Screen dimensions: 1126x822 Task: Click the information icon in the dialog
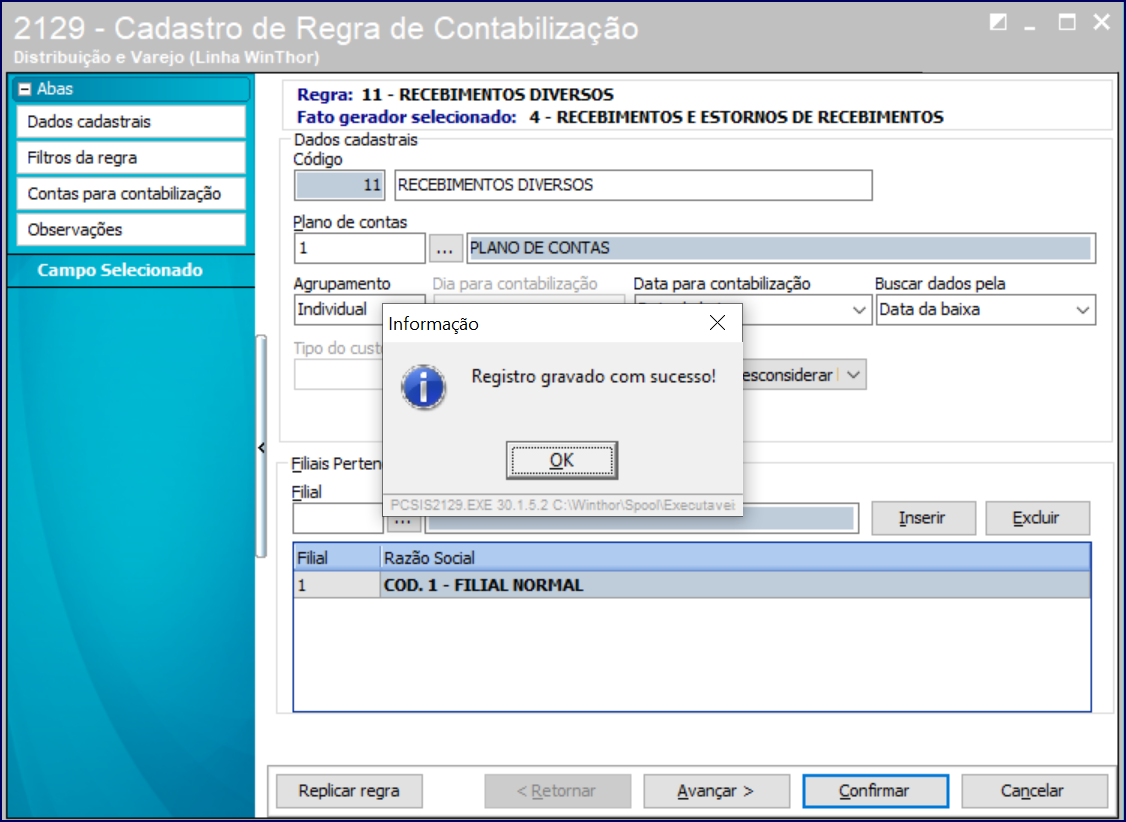point(424,387)
